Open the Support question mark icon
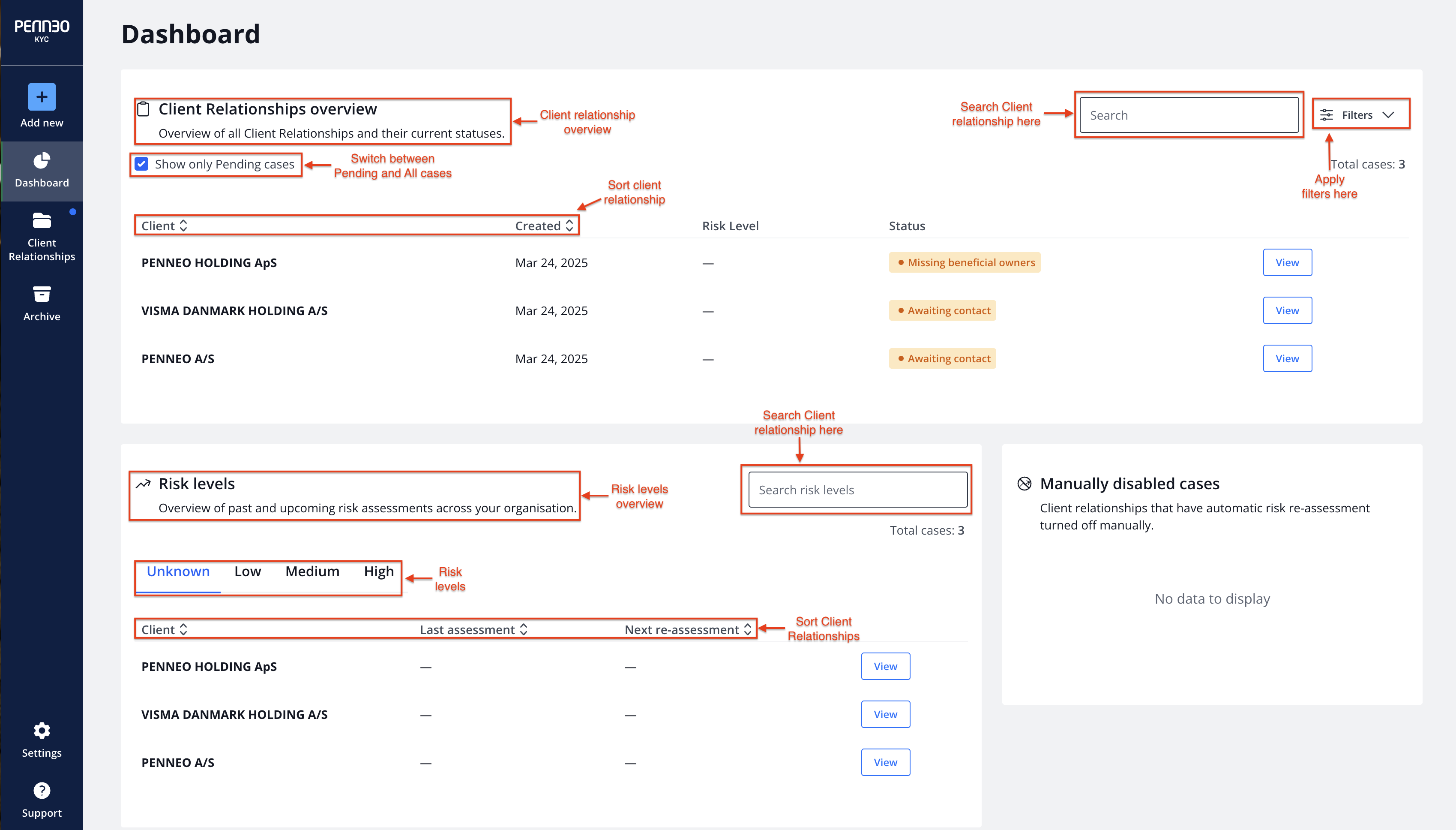Viewport: 1456px width, 830px height. (x=42, y=791)
